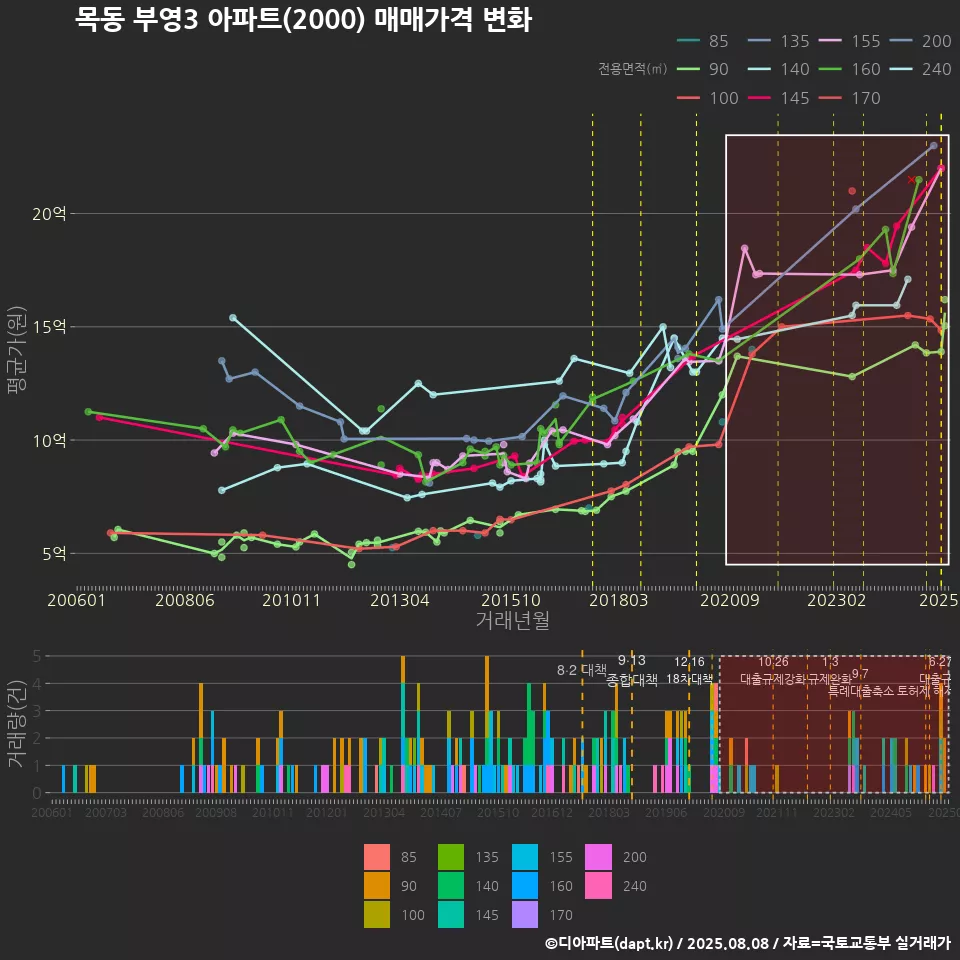Click 200703 on the volume chart x-axis
Viewport: 960px width, 960px height.
(106, 812)
